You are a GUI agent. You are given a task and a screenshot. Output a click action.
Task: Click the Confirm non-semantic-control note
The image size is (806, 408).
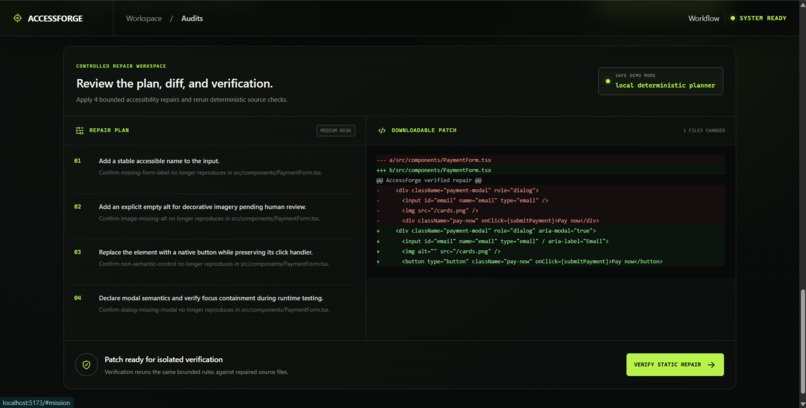click(x=213, y=264)
